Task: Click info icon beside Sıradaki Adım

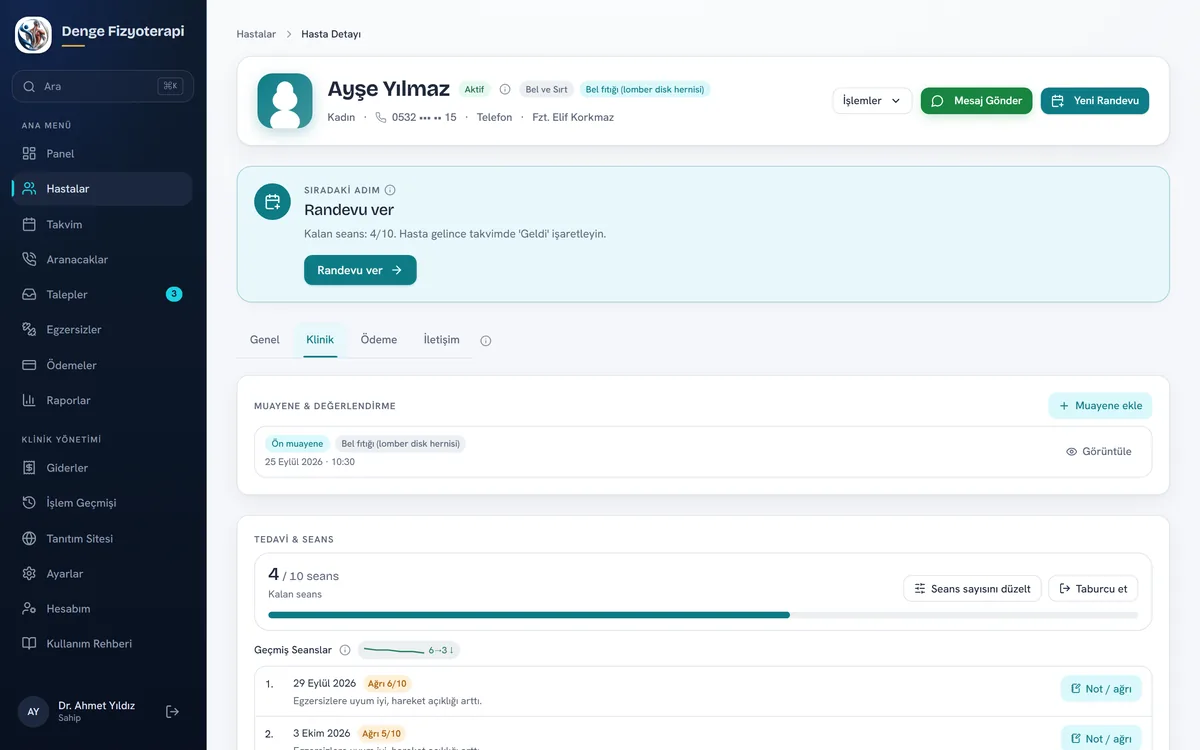Action: coord(390,190)
